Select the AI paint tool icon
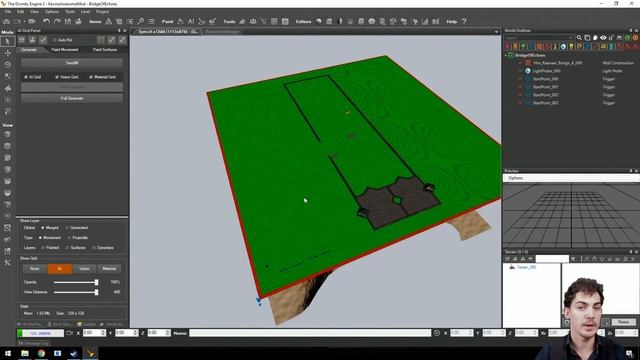 coord(191,21)
